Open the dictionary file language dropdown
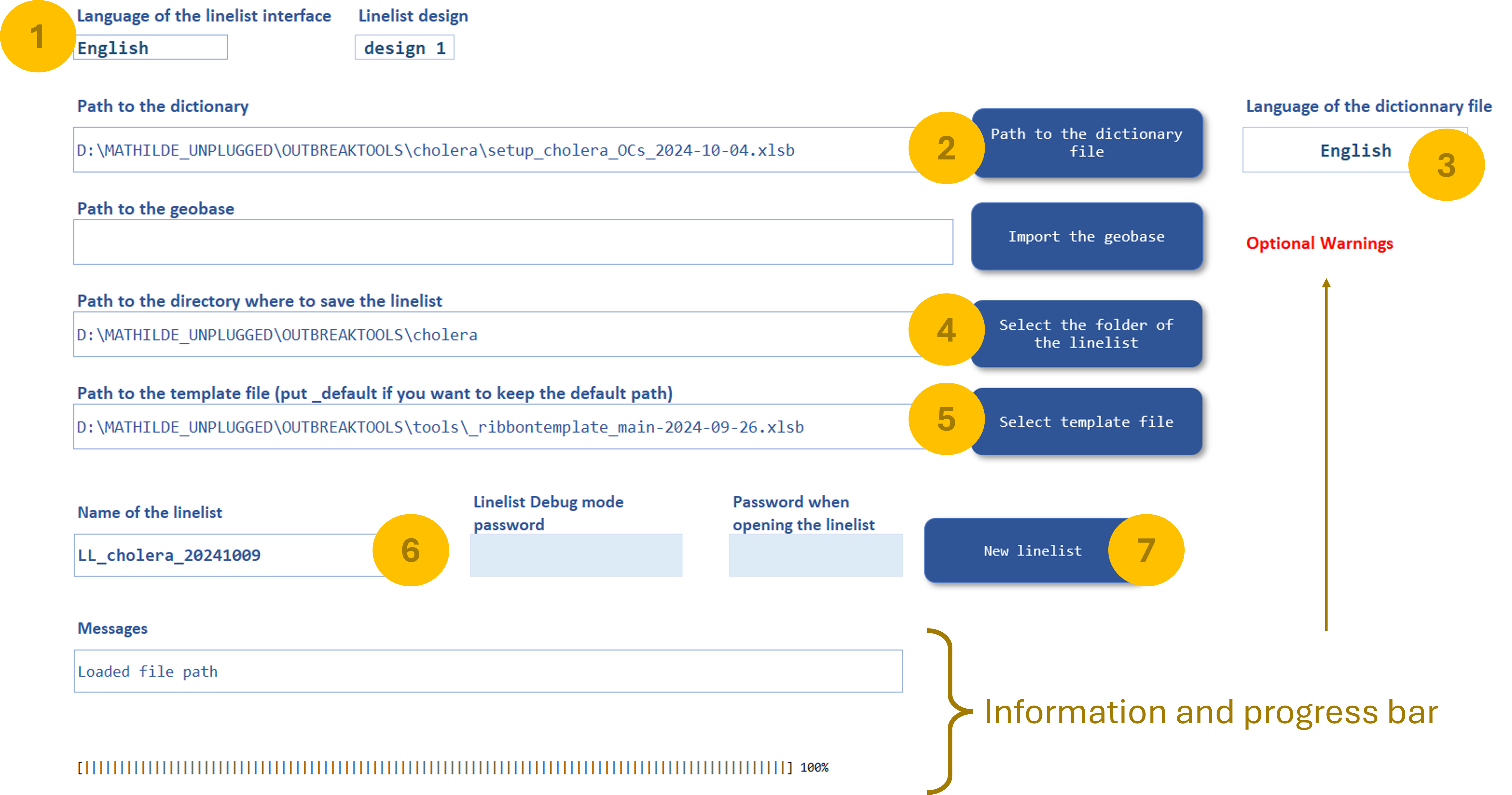The height and width of the screenshot is (795, 1512). [1355, 150]
